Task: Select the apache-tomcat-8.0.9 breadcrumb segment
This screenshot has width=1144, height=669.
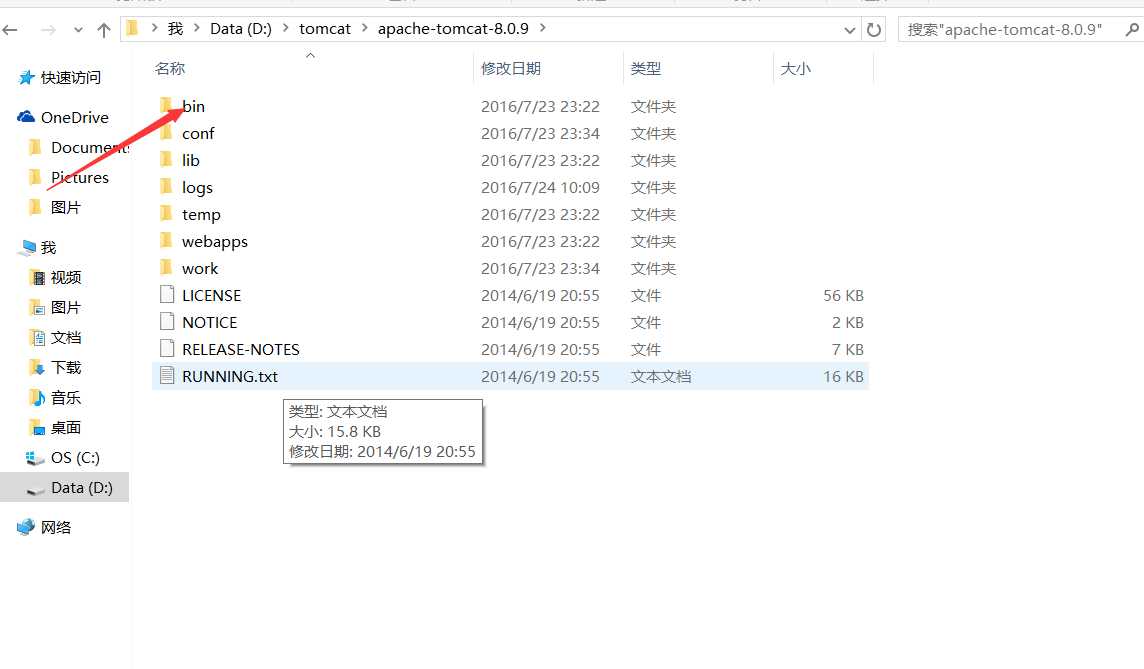Action: pyautogui.click(x=453, y=28)
